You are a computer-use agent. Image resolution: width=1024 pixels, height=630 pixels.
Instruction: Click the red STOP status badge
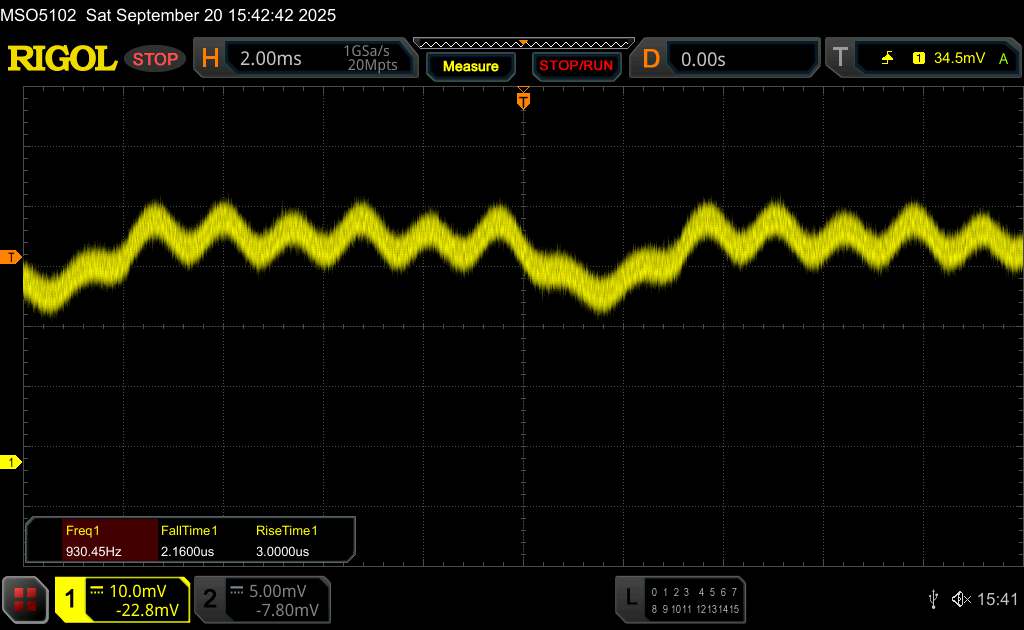tap(156, 59)
